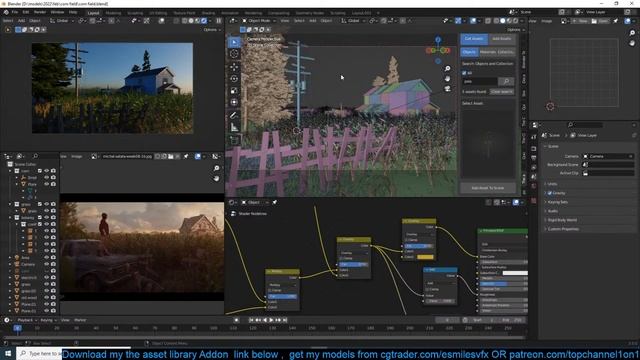
Task: Open the Render menu
Action: [x=40, y=12]
